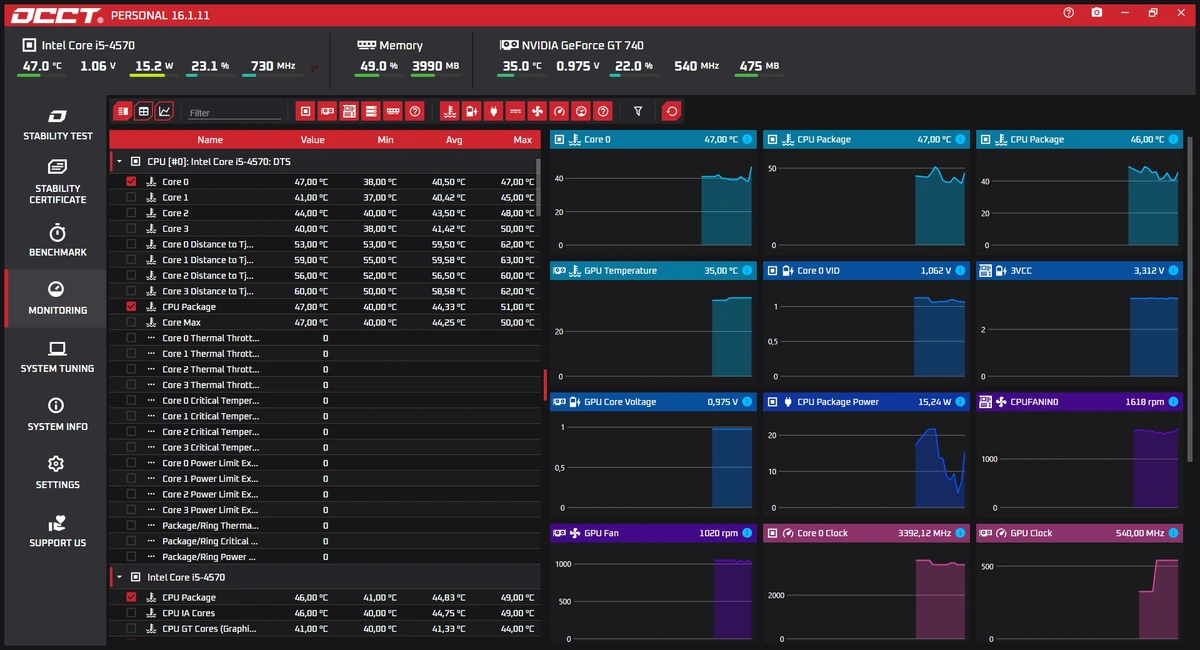Click info icon on CPUFANIN0 graph
This screenshot has width=1200, height=650.
[x=1174, y=402]
